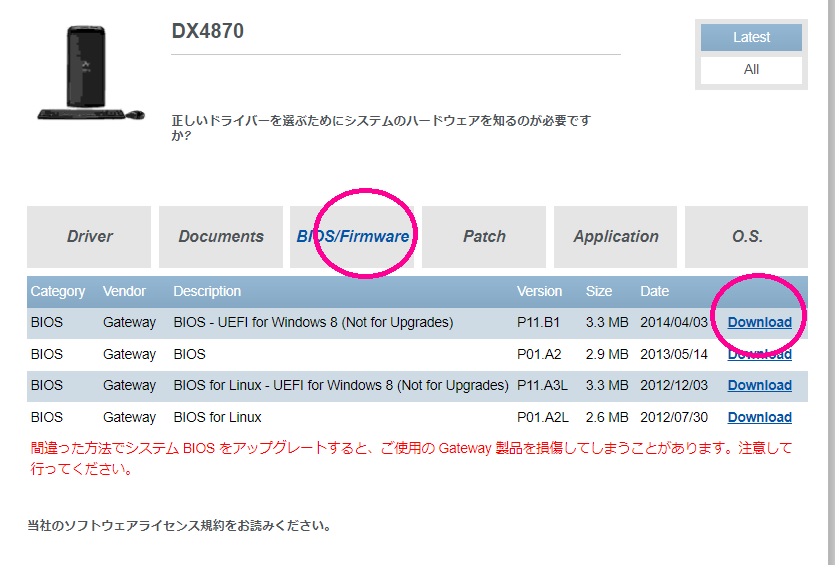Select description 'BIOS for Linux - UEFI for Windows 8'
Viewport: 840px width, 582px height.
pos(341,385)
